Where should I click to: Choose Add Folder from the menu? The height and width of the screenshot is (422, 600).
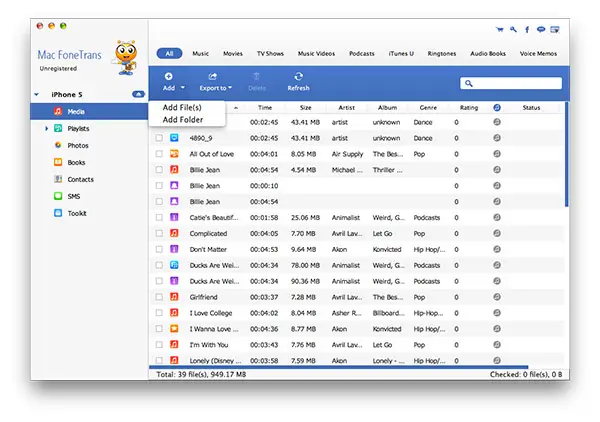(x=183, y=120)
